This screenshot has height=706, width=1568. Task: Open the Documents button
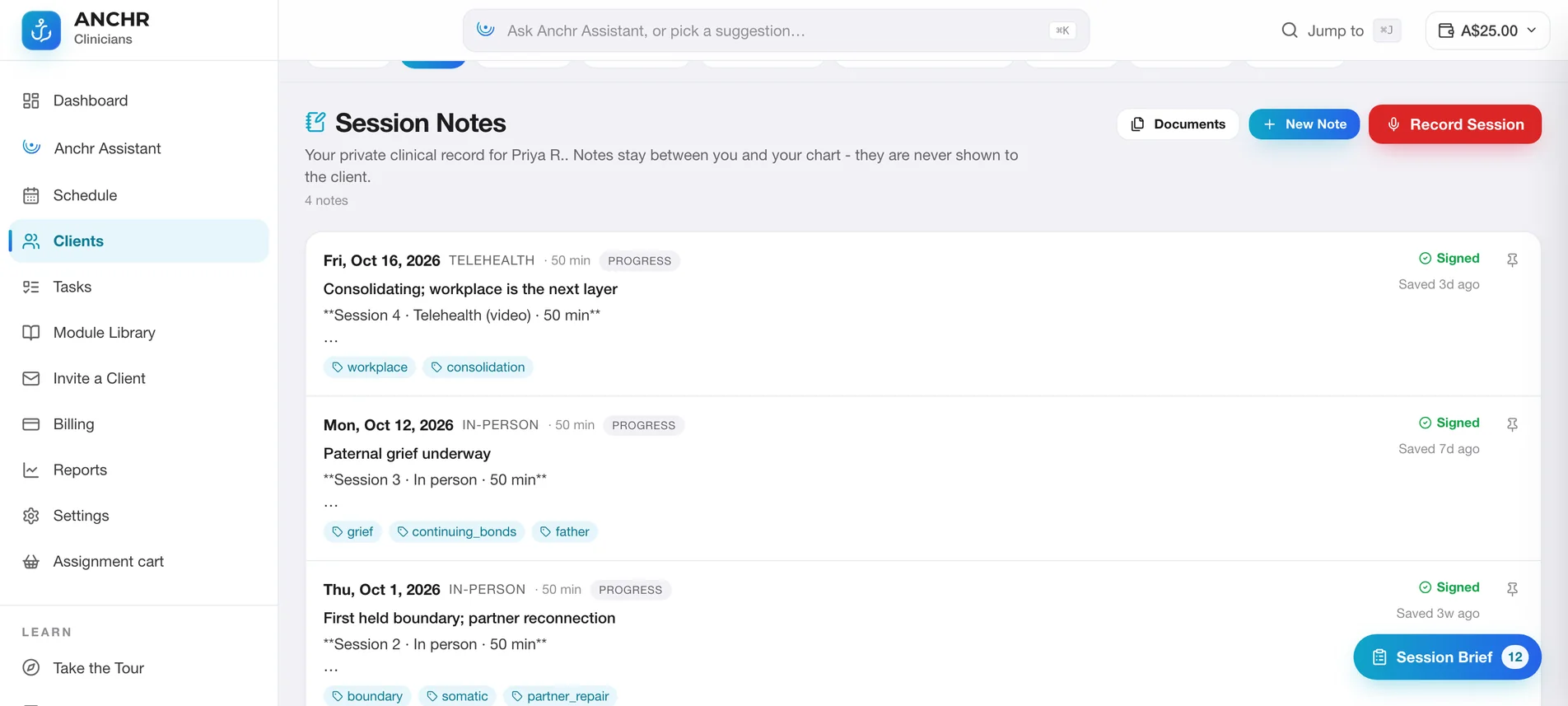1178,124
